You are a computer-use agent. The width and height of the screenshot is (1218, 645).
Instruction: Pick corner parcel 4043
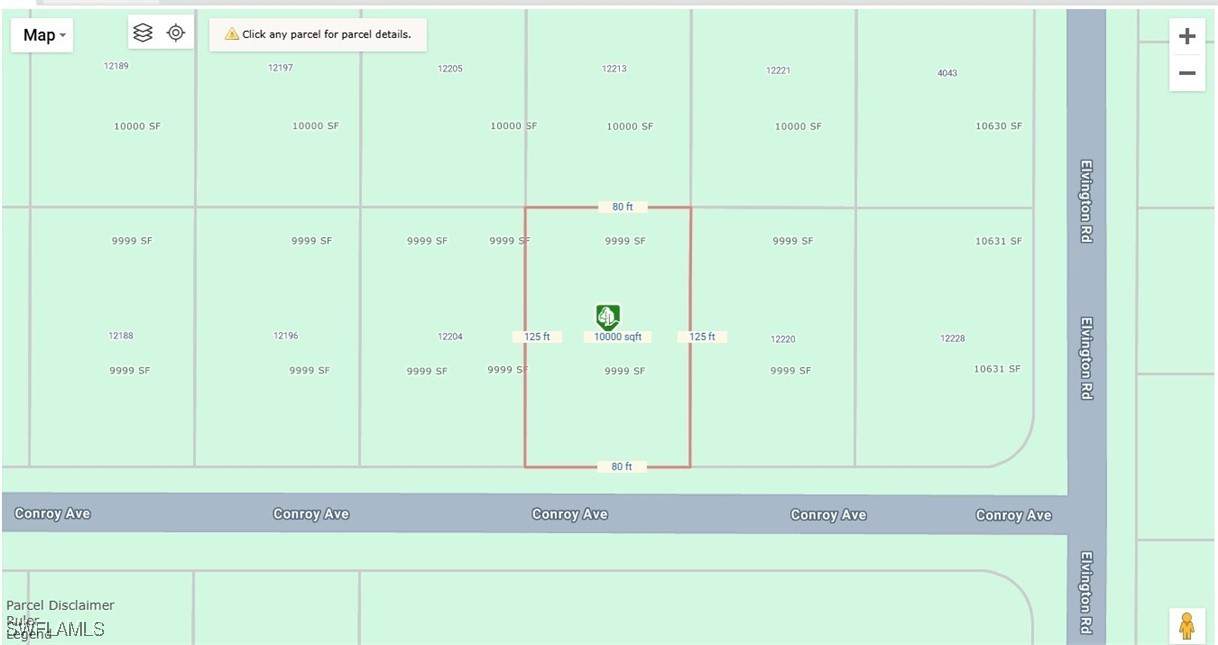947,73
